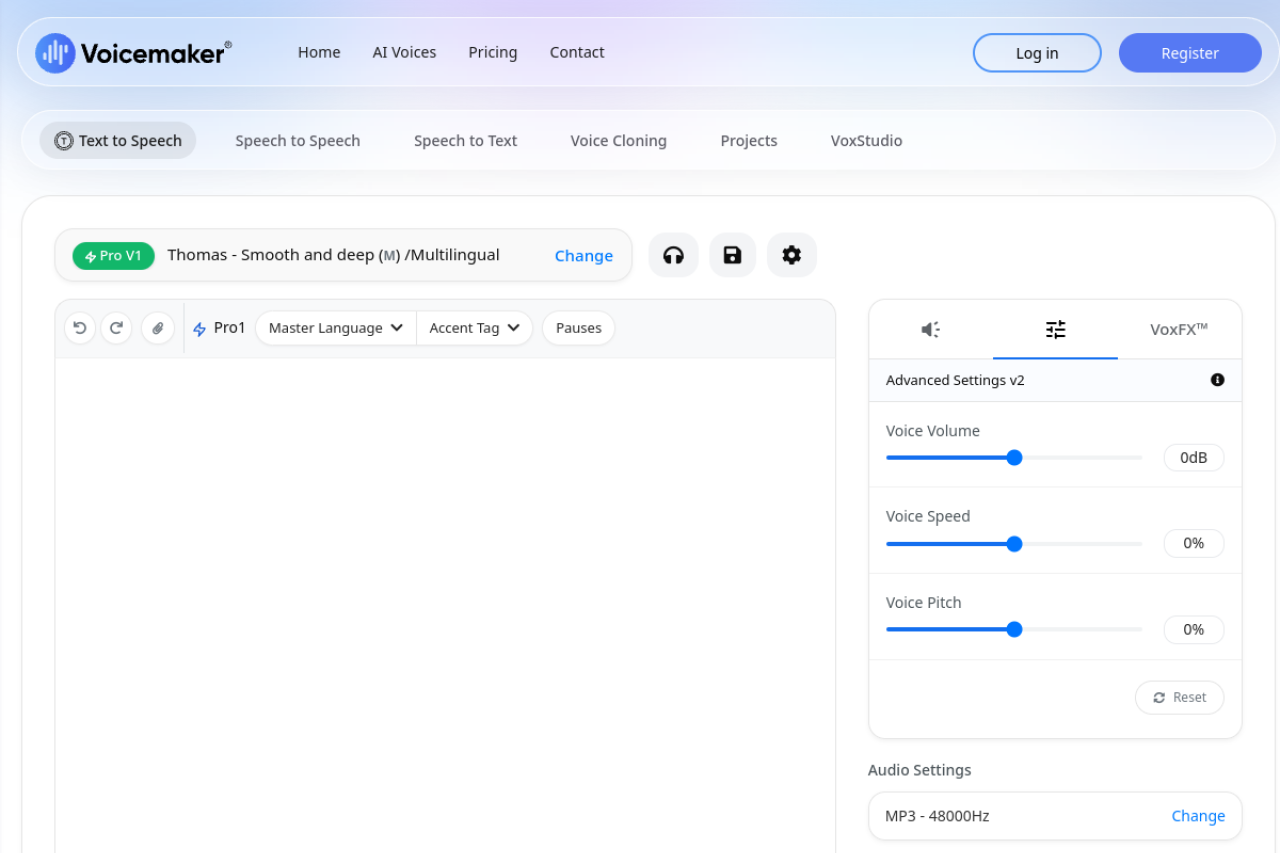
Task: Click the Pauses button
Action: pyautogui.click(x=578, y=328)
